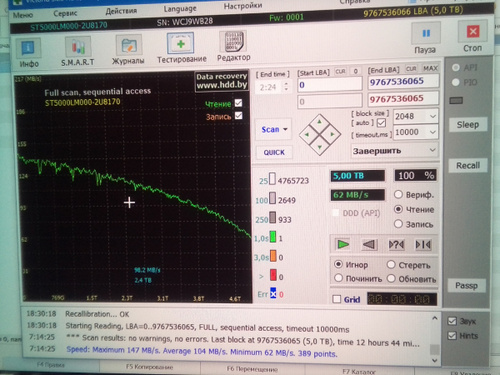Open the Инфо drive information icon
This screenshot has width=500, height=375.
[x=28, y=48]
